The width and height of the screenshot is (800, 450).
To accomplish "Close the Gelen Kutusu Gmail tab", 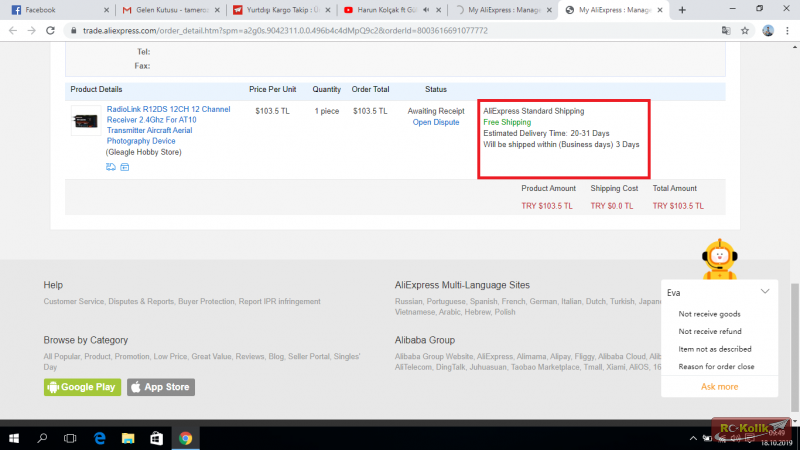I will (217, 10).
